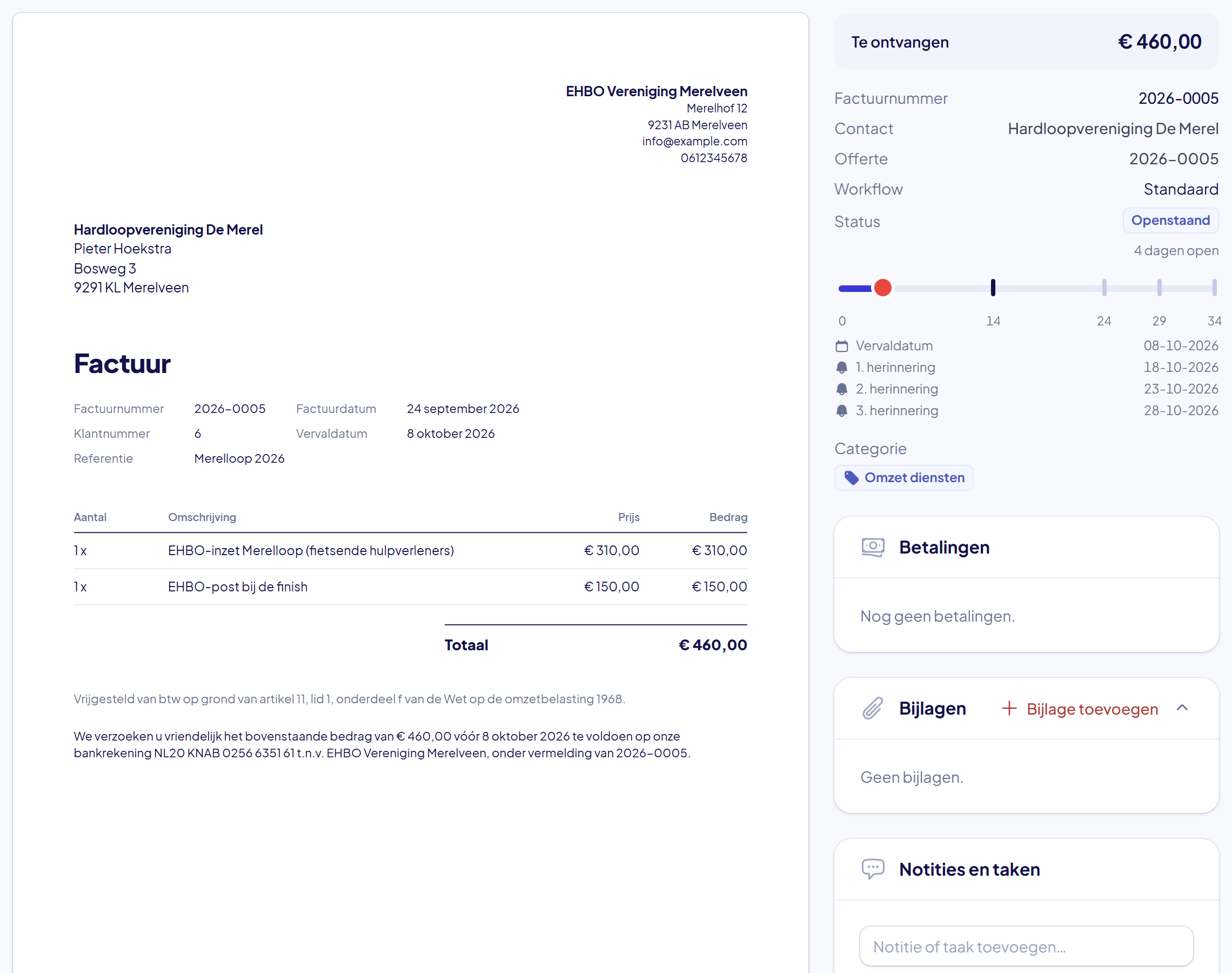Image resolution: width=1232 pixels, height=973 pixels.
Task: Click the Notities en taken heading
Action: (969, 869)
